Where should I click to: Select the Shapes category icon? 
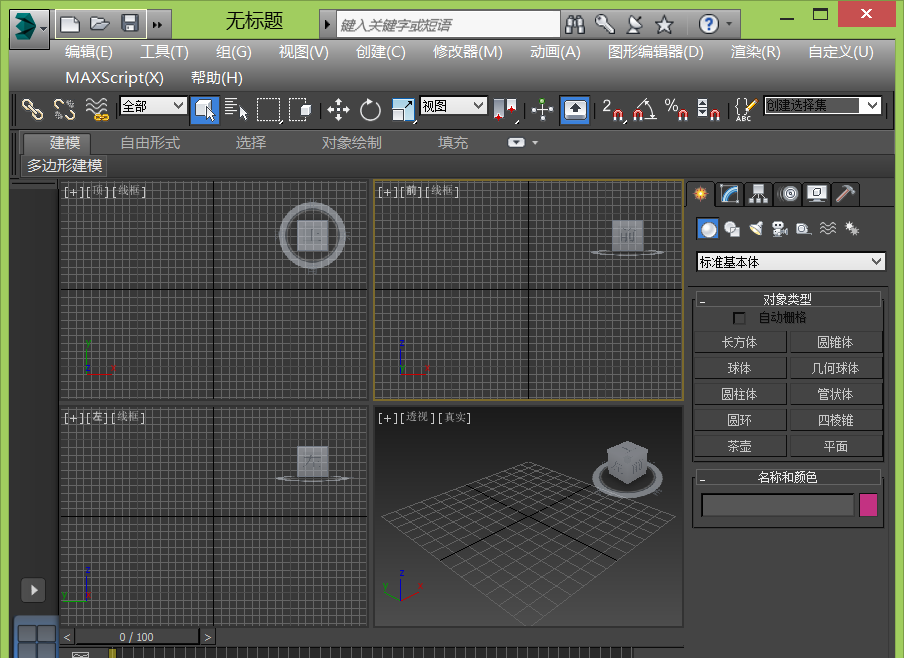pyautogui.click(x=732, y=229)
